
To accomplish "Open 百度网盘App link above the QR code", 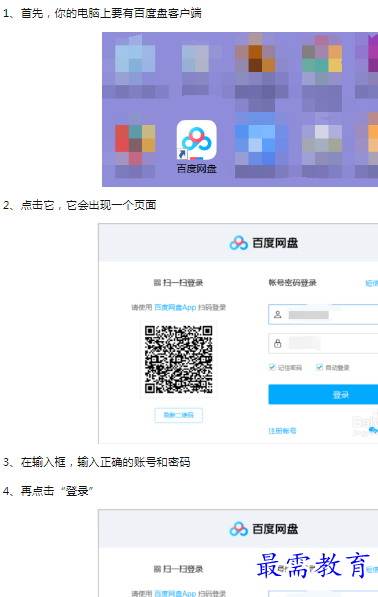I will (175, 307).
